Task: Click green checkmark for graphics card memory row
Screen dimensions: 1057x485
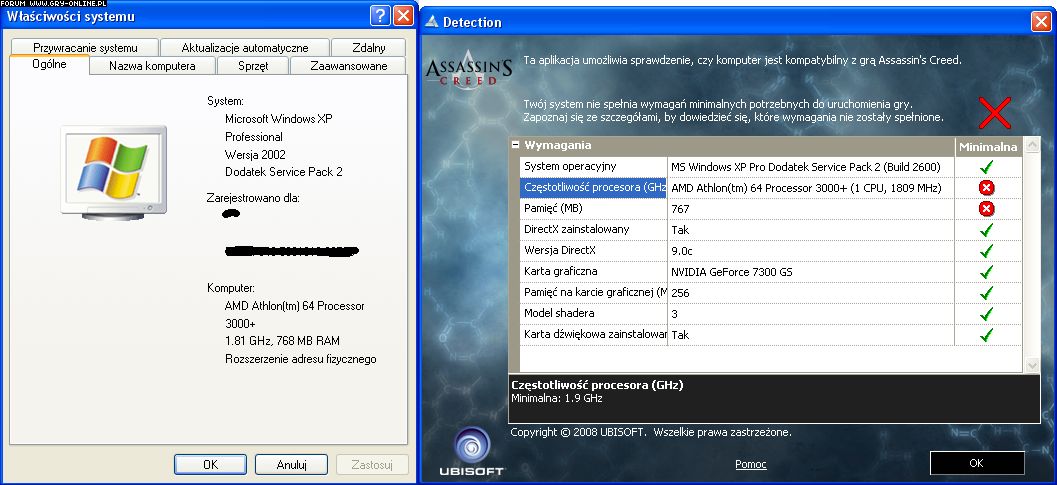Action: pyautogui.click(x=987, y=292)
